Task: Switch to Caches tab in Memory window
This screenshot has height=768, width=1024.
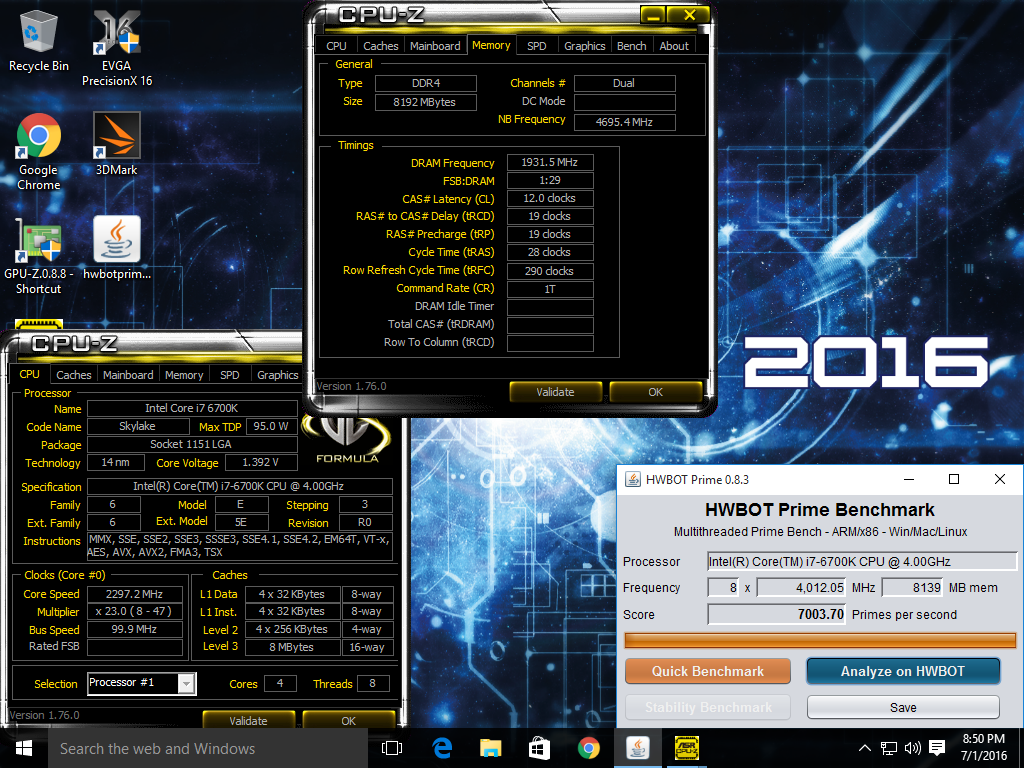Action: pos(381,46)
